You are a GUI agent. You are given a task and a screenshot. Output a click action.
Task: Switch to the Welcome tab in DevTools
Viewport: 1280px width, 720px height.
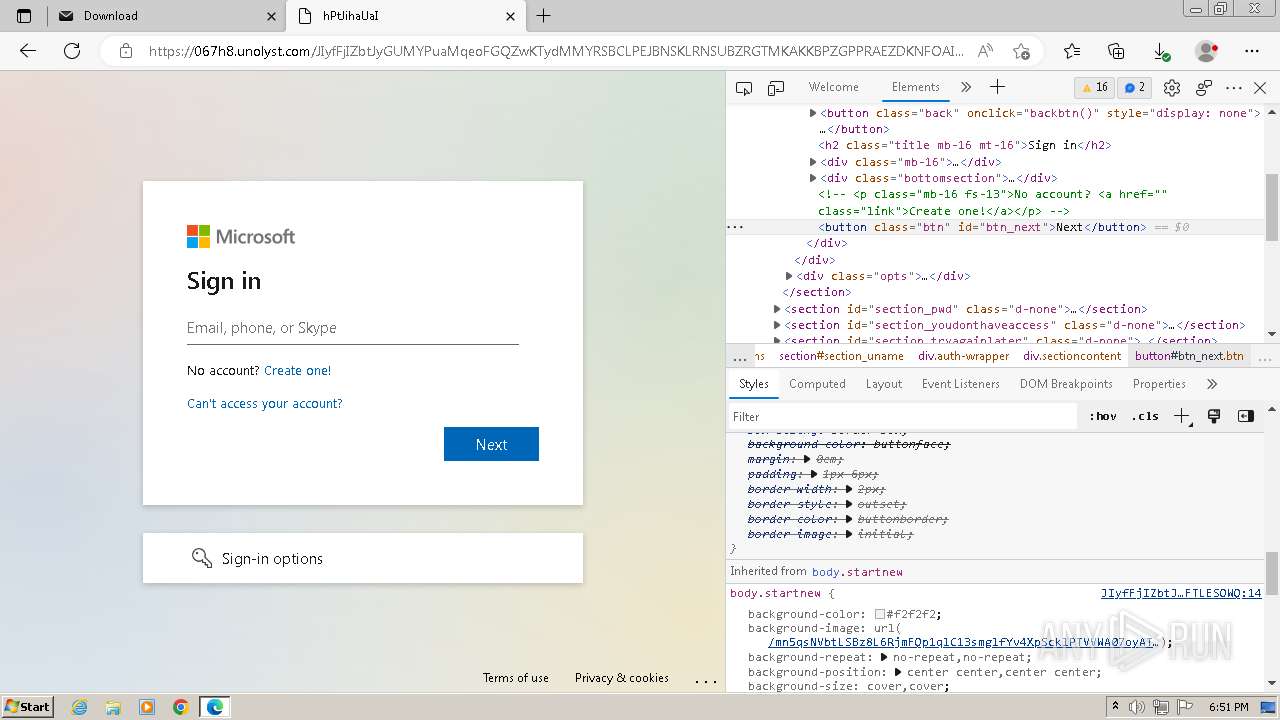click(x=833, y=87)
